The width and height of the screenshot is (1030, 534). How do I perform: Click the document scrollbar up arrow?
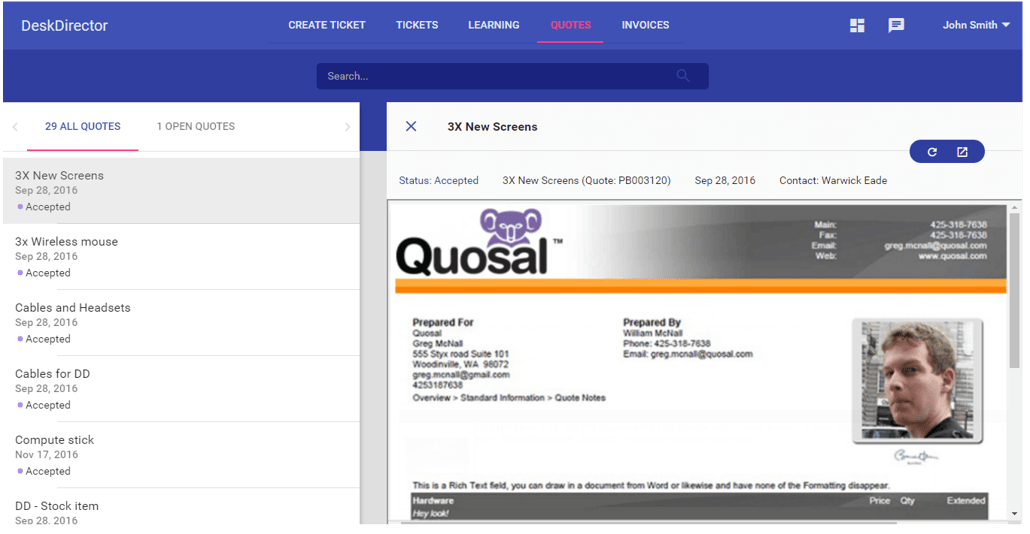coord(1014,208)
